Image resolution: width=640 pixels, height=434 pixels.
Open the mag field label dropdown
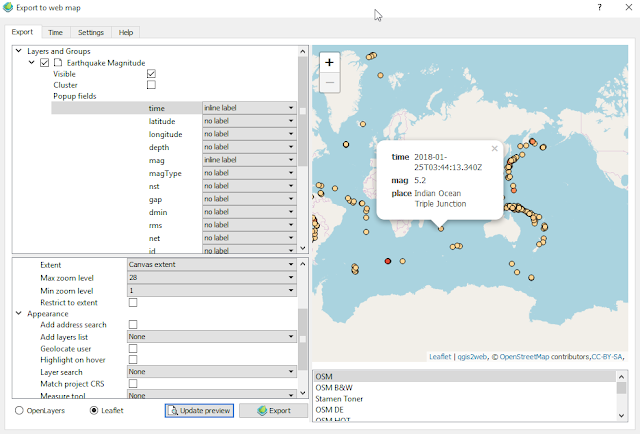249,160
